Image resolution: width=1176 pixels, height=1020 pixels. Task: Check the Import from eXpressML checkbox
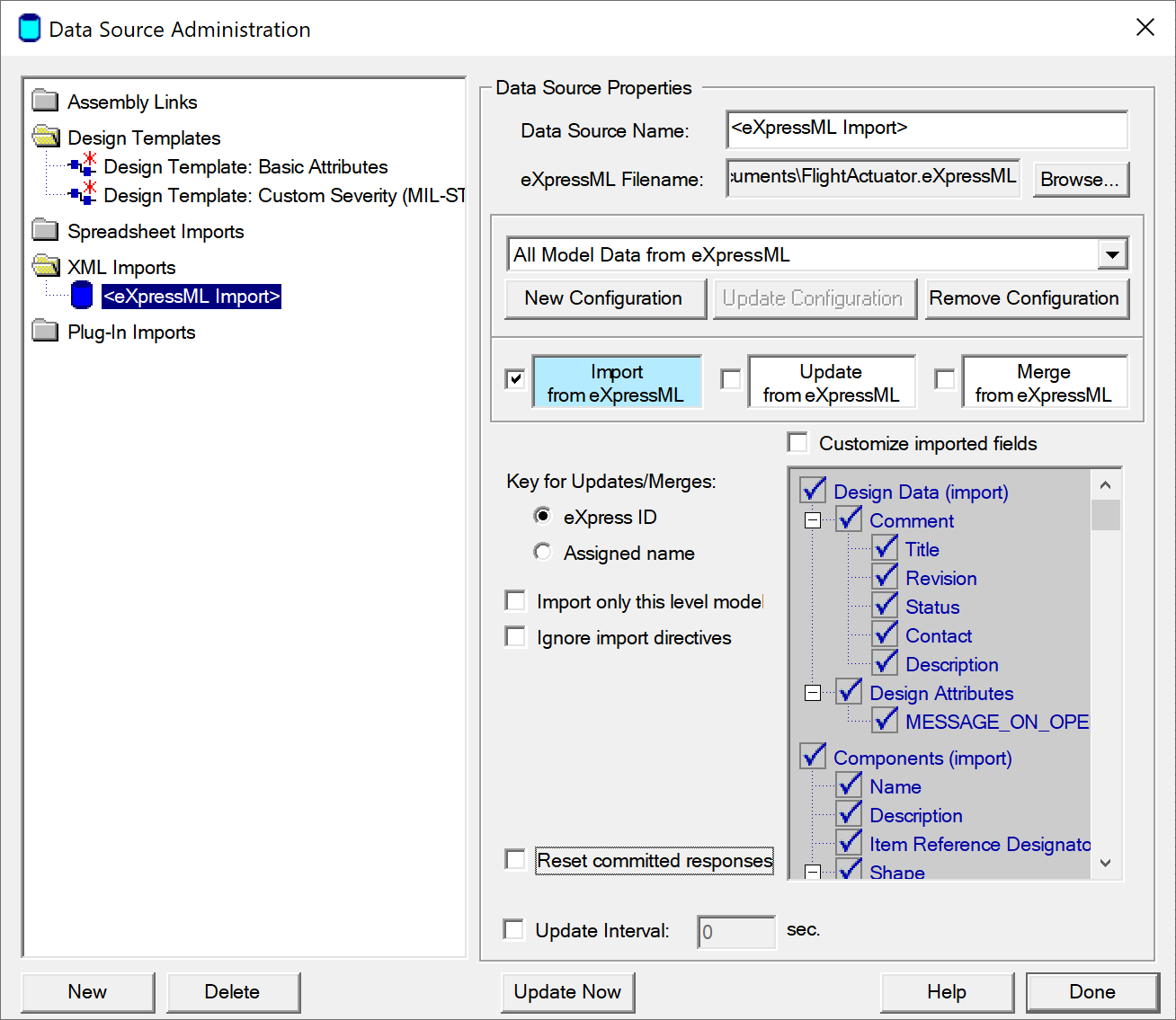(515, 379)
